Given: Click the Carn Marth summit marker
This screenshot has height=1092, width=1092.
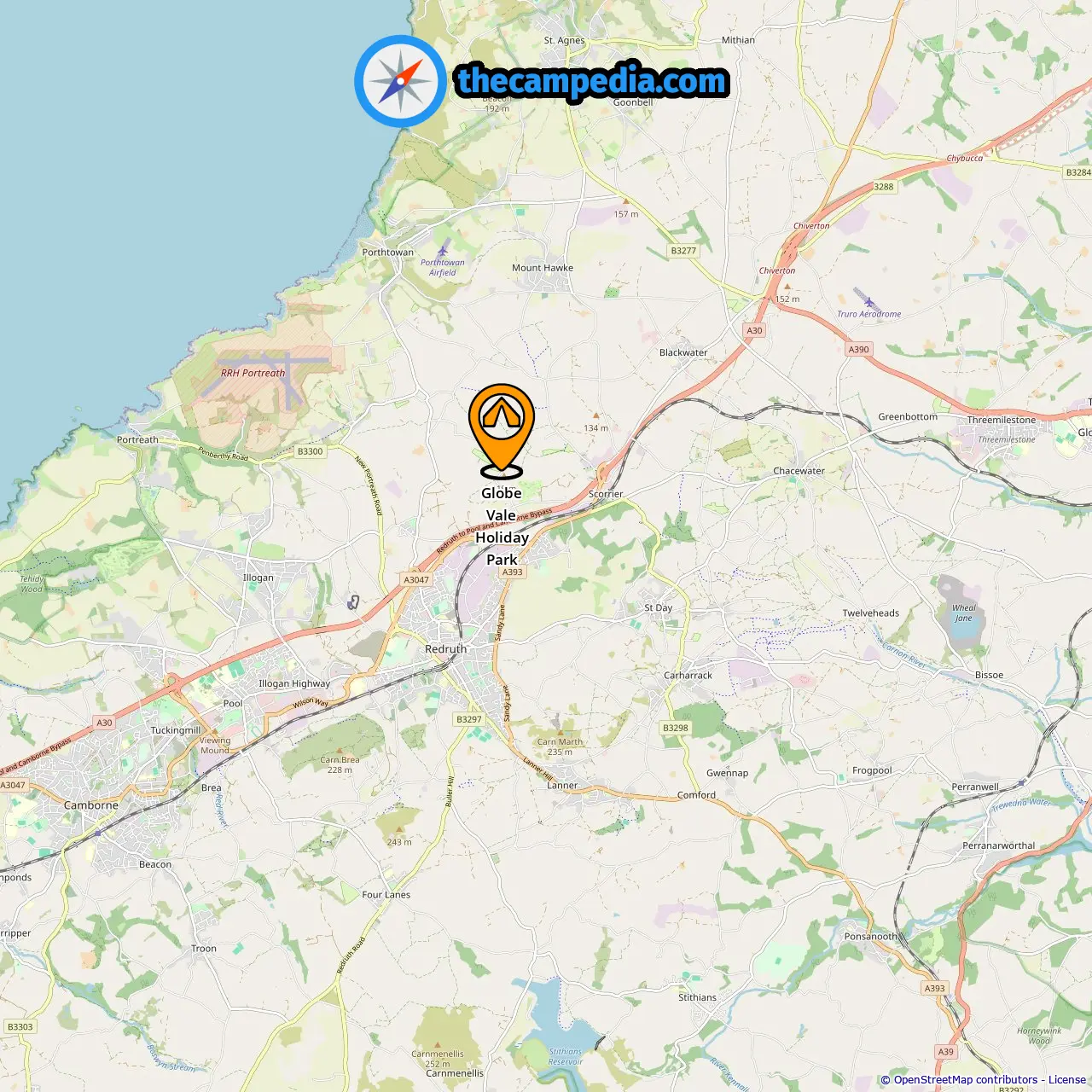Looking at the screenshot, I should tap(560, 732).
